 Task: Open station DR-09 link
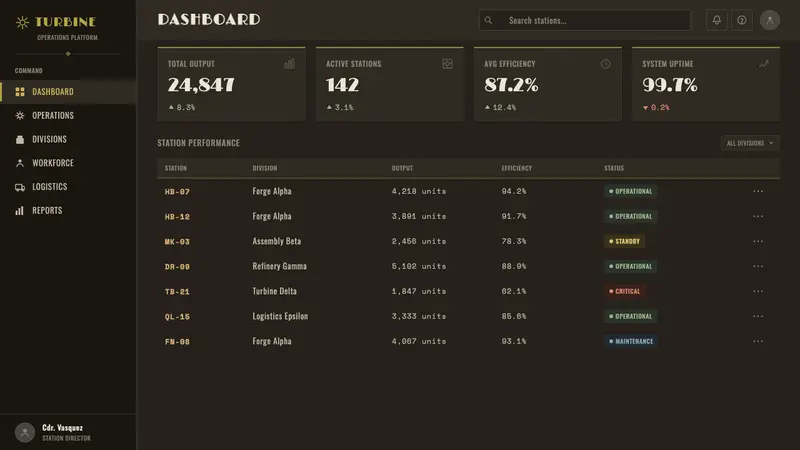point(177,267)
